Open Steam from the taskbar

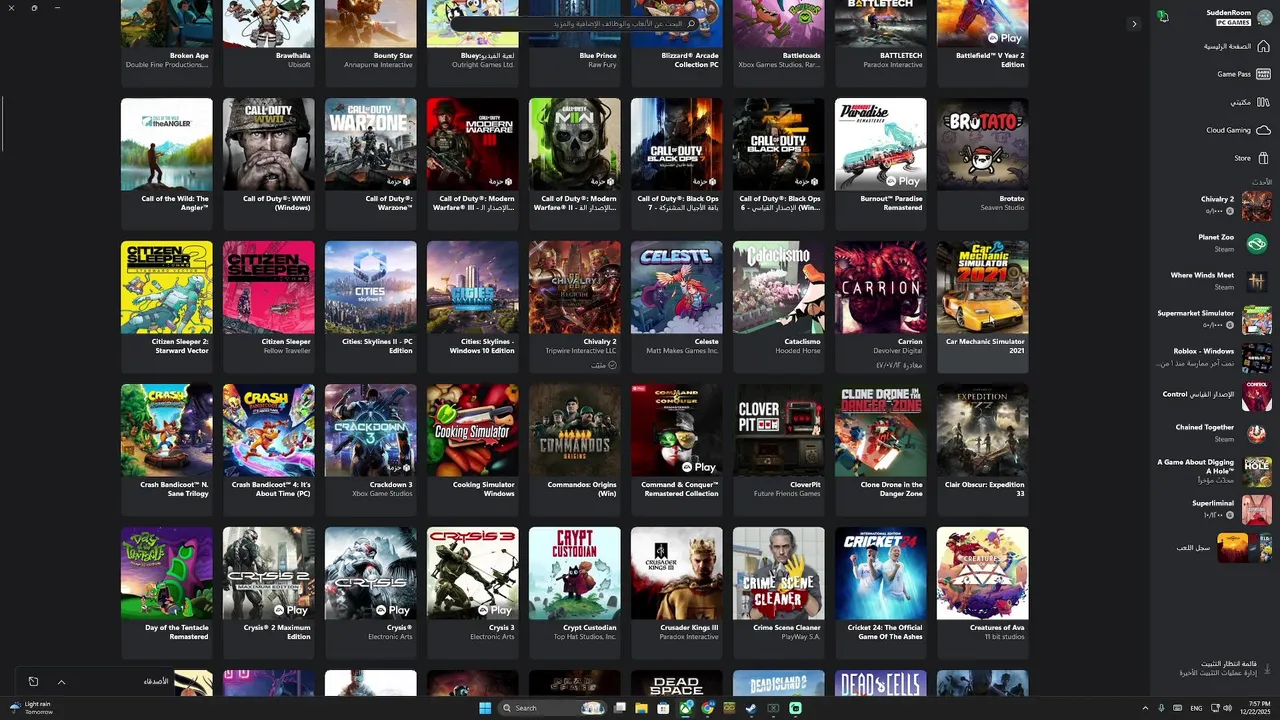tap(751, 708)
